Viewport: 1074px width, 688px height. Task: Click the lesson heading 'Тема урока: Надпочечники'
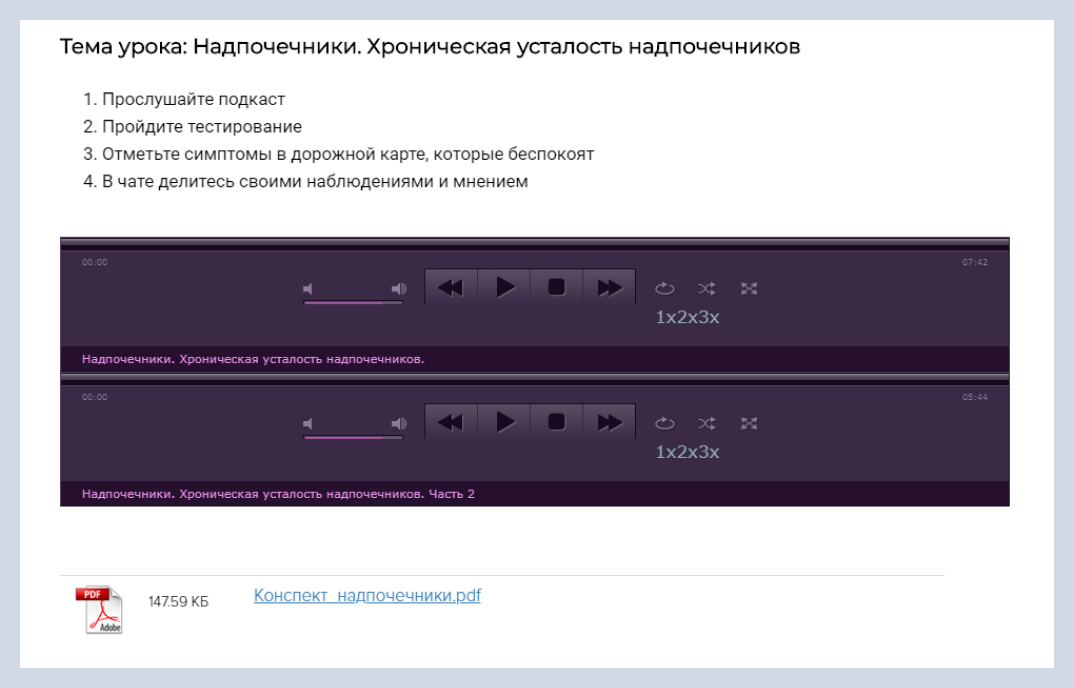tap(429, 47)
